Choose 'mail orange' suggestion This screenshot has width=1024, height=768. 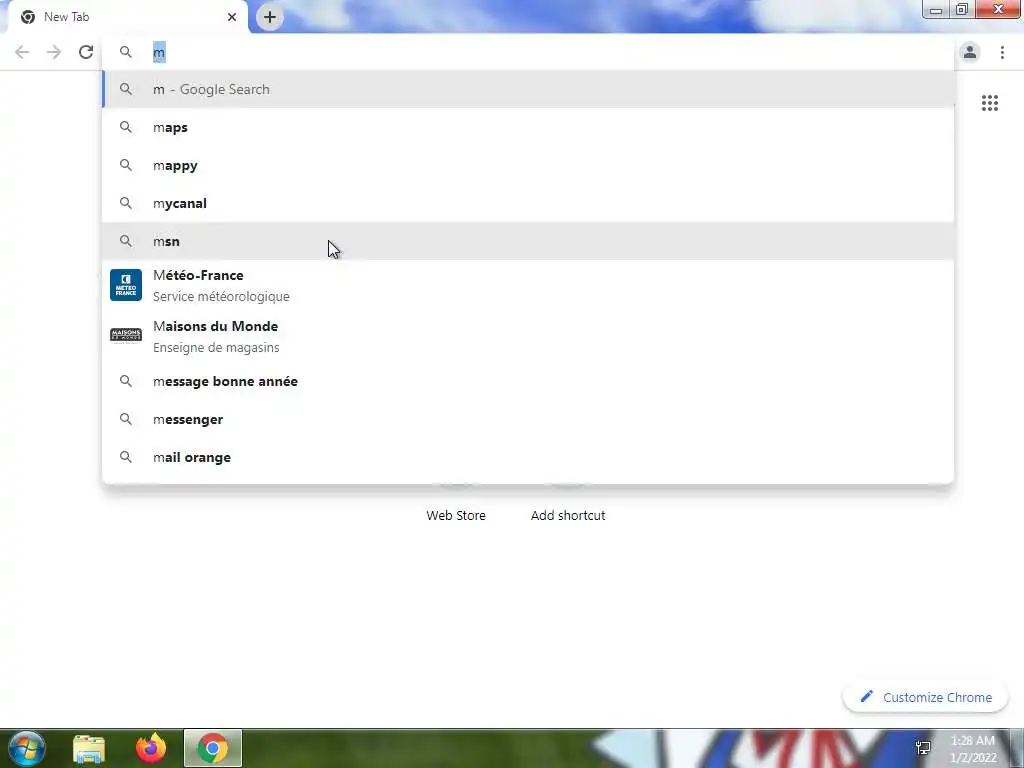528,457
